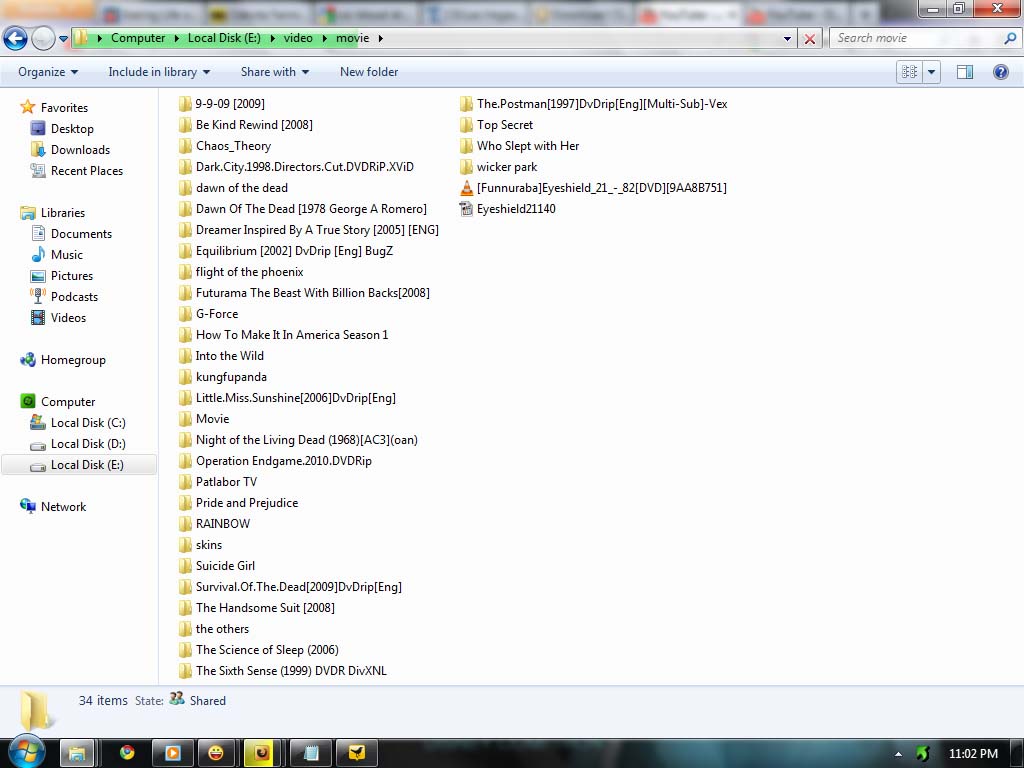Select Homegroup in the navigation pane
The width and height of the screenshot is (1024, 768).
73,360
